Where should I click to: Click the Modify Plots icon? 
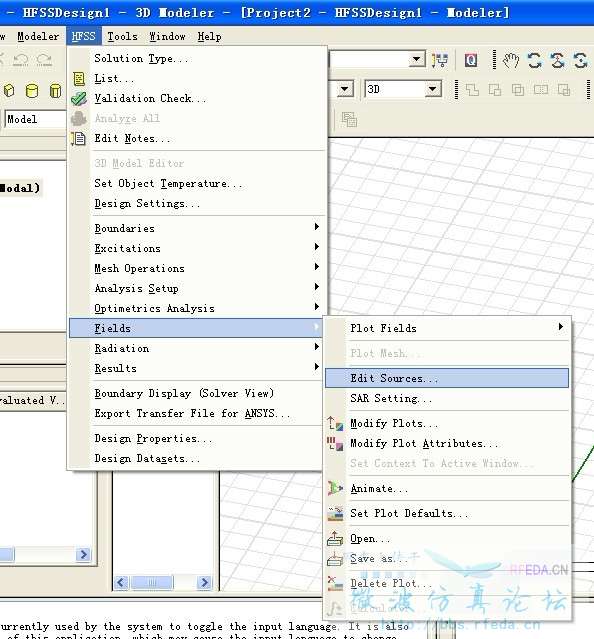[x=335, y=424]
